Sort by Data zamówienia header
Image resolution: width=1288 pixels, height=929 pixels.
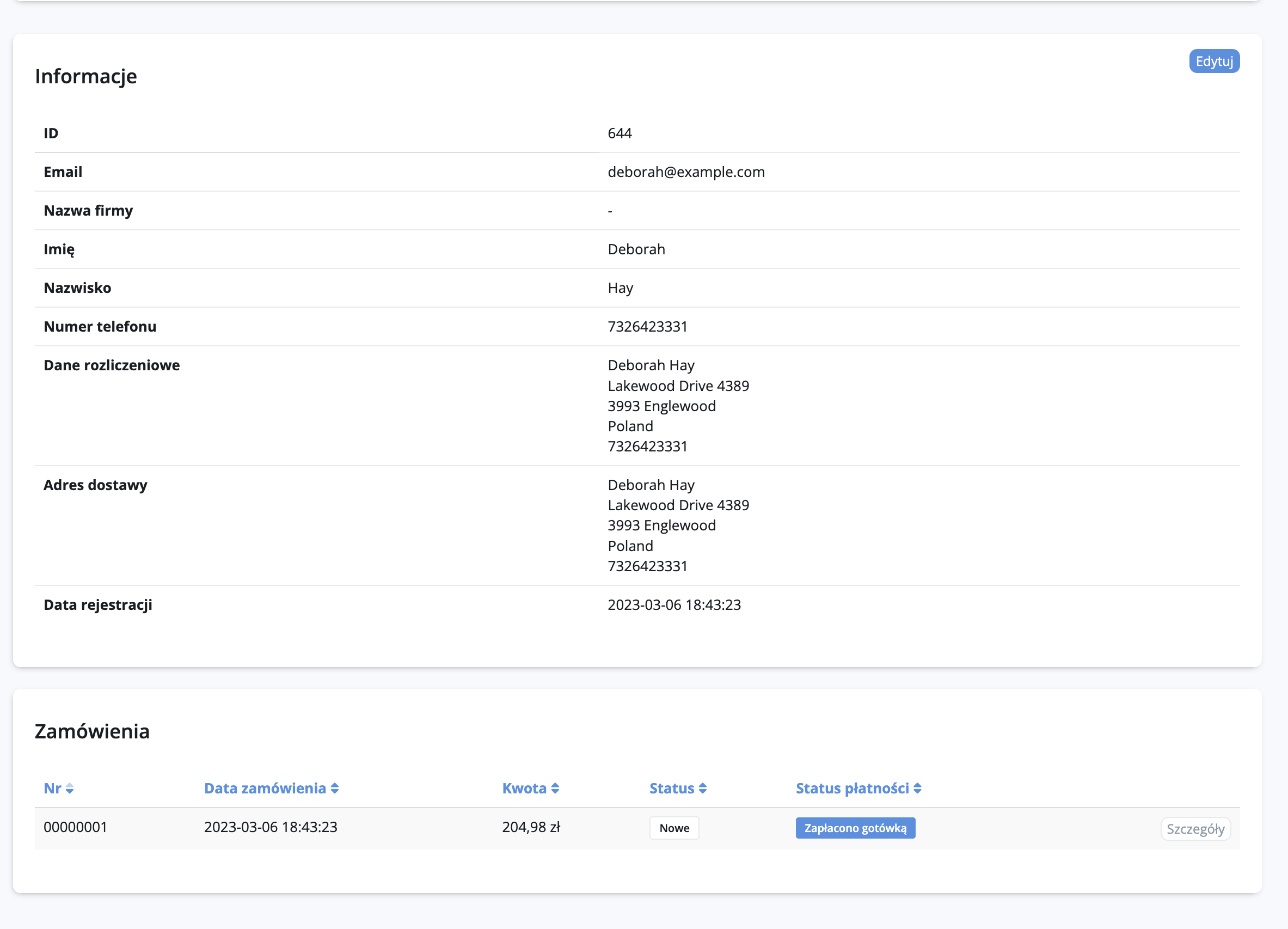click(x=265, y=788)
